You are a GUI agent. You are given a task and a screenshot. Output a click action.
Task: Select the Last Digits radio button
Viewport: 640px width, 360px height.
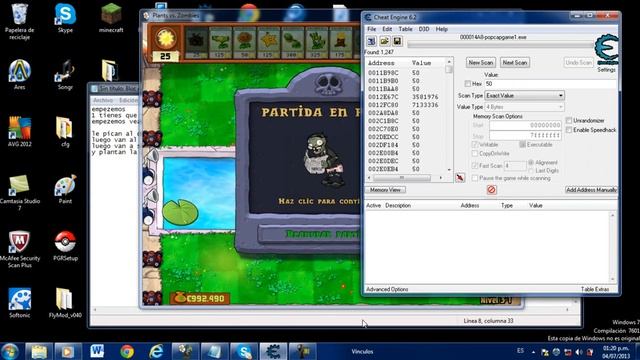click(x=531, y=171)
